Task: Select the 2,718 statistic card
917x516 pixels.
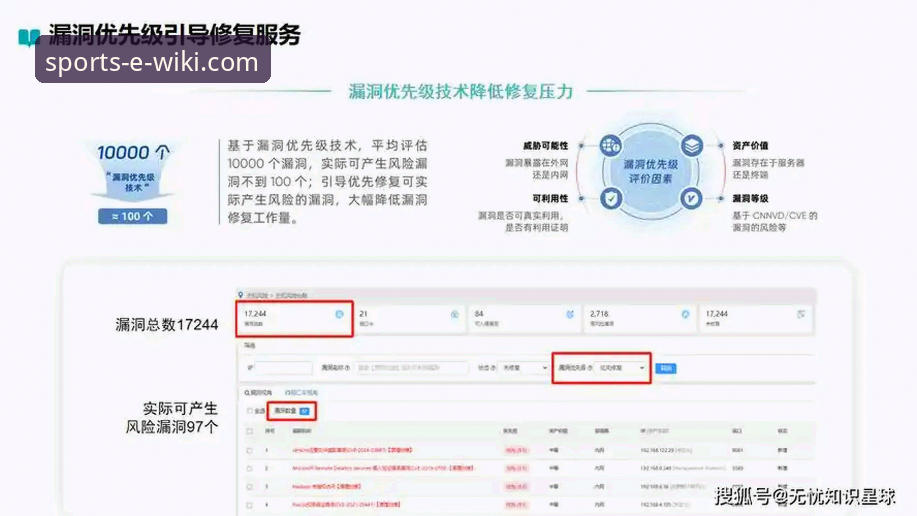Action: click(x=639, y=319)
